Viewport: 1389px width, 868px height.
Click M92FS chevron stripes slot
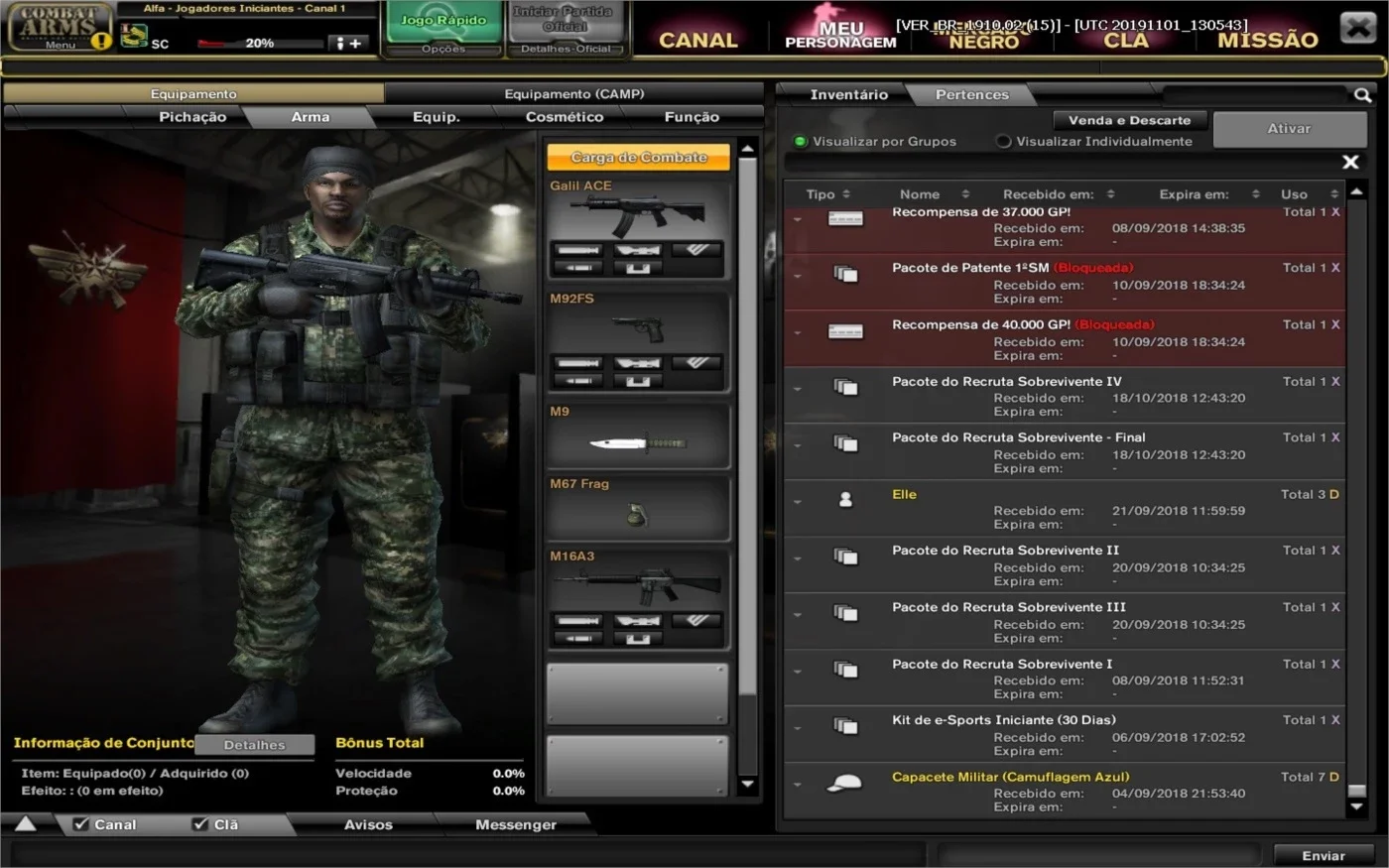coord(696,363)
